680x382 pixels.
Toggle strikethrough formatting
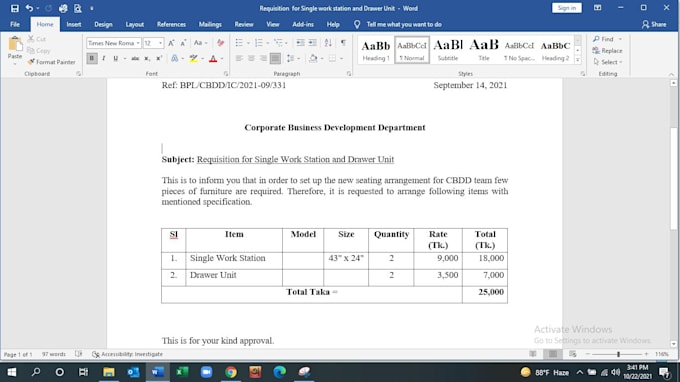click(x=135, y=58)
